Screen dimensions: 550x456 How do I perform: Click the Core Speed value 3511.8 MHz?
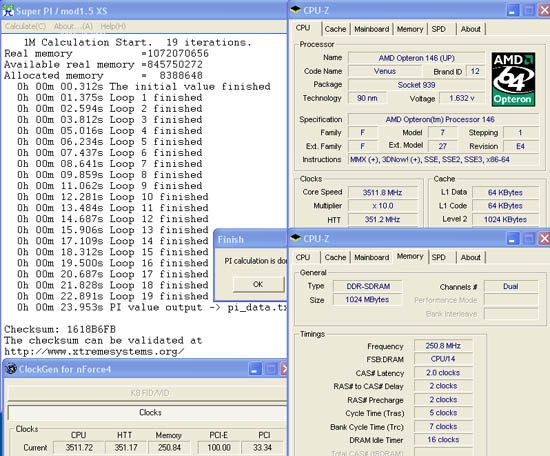pos(382,193)
